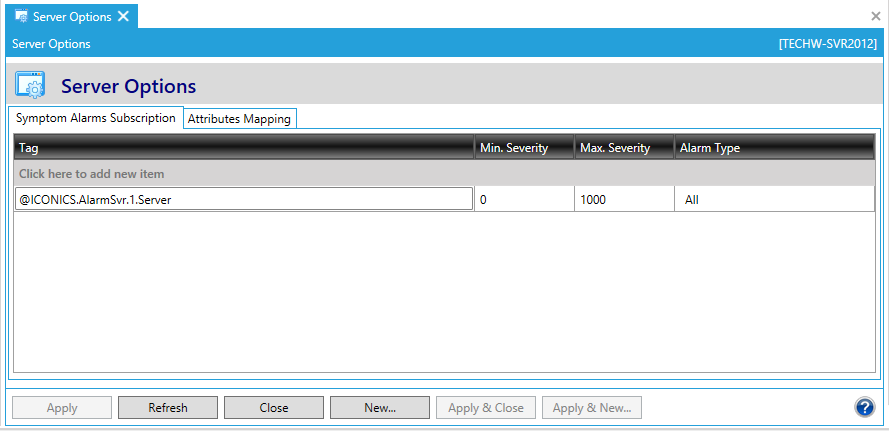The height and width of the screenshot is (431, 889).
Task: Click the Min. Severity value 0
Action: coord(523,200)
